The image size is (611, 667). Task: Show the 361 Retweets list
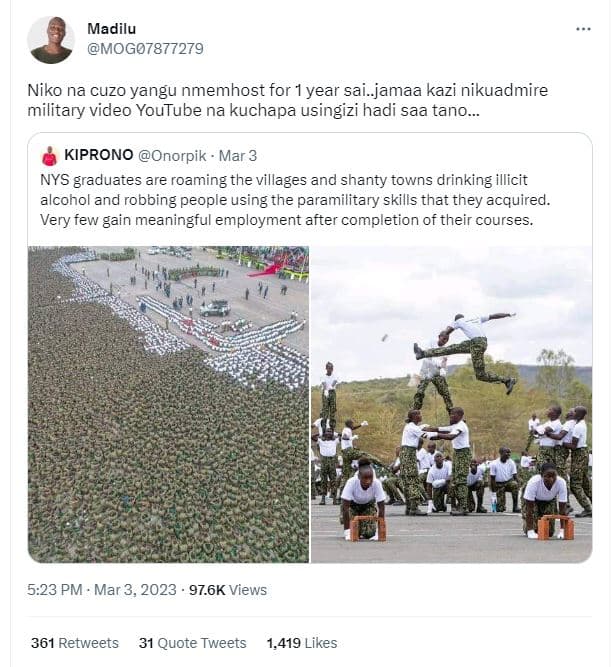[74, 643]
